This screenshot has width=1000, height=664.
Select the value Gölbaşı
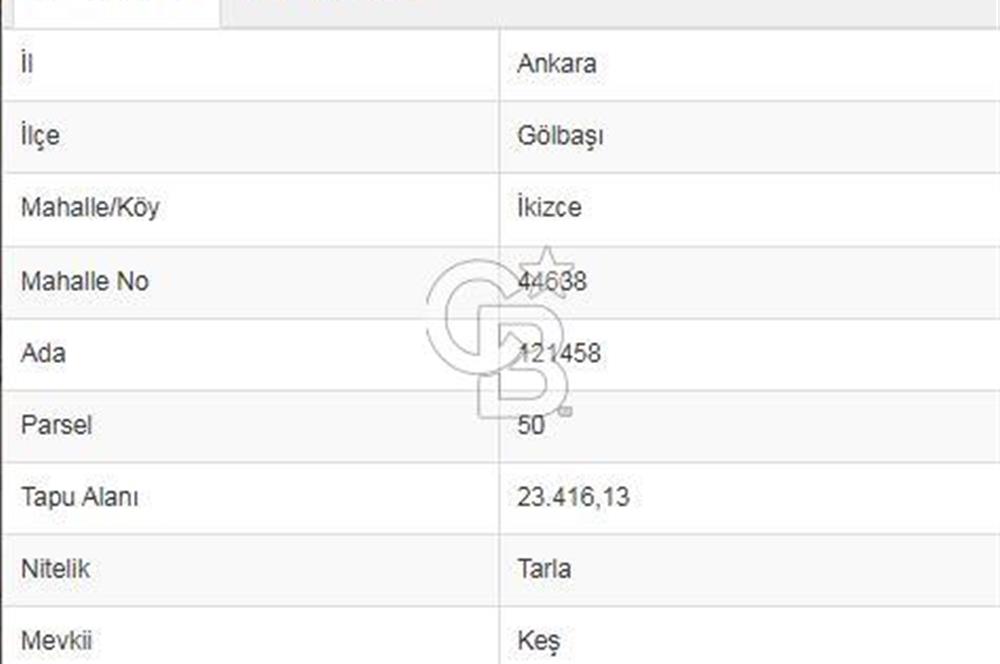(560, 136)
